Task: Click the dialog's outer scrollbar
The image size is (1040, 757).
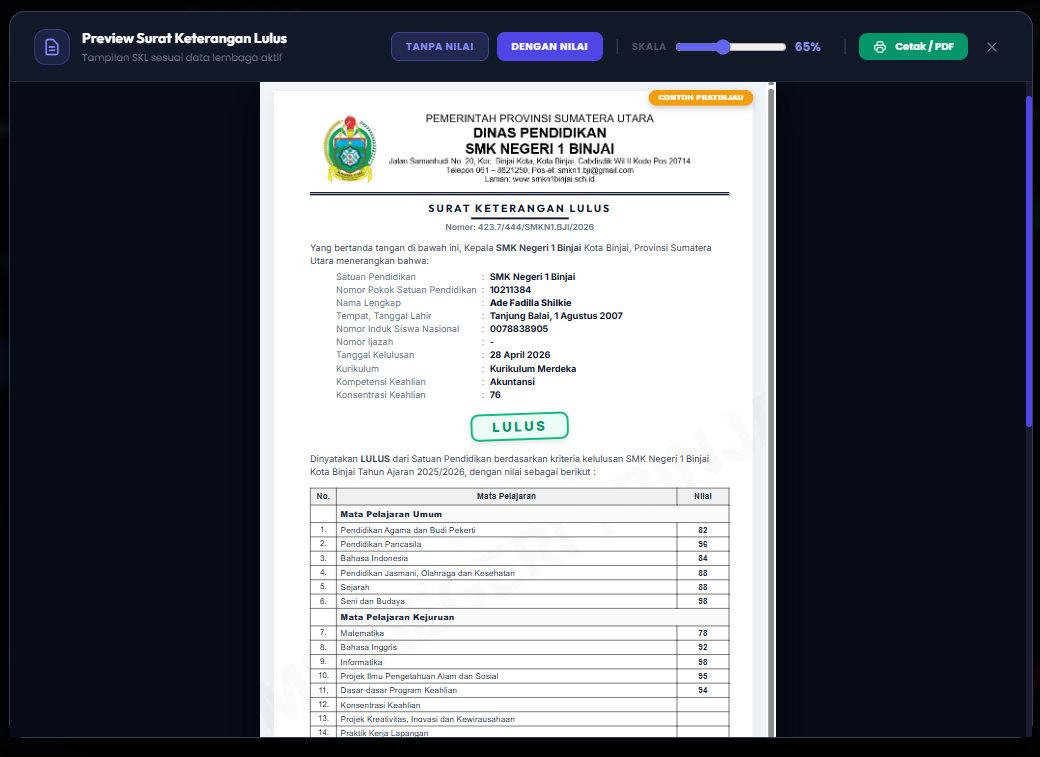Action: pos(1029,261)
